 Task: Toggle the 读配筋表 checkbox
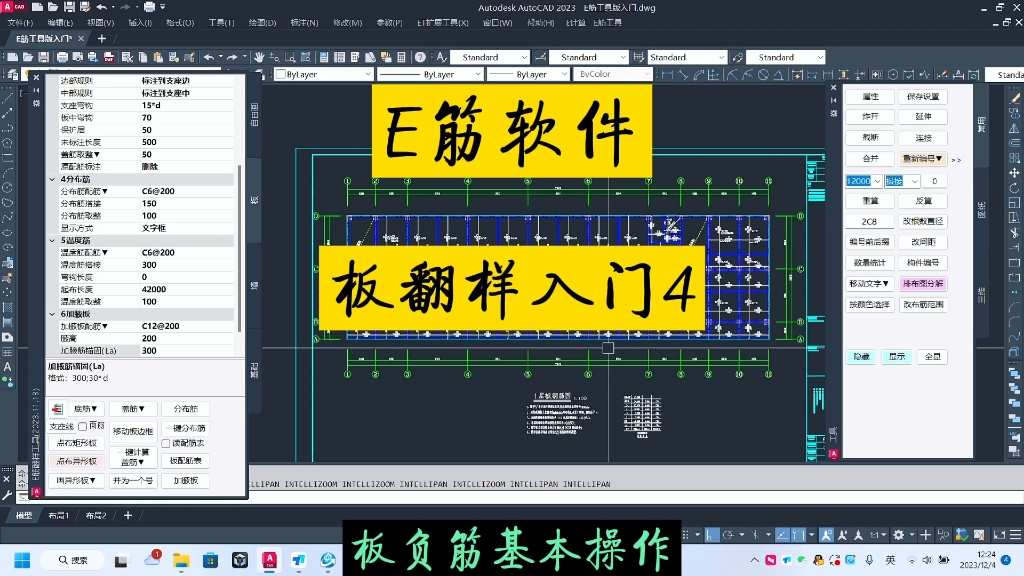(x=166, y=443)
